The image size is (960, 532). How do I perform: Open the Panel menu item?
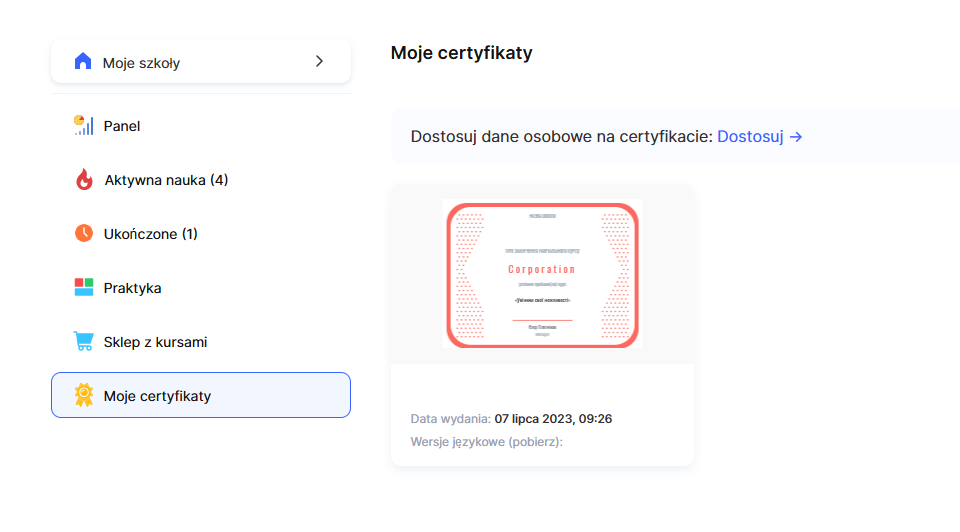pos(122,126)
